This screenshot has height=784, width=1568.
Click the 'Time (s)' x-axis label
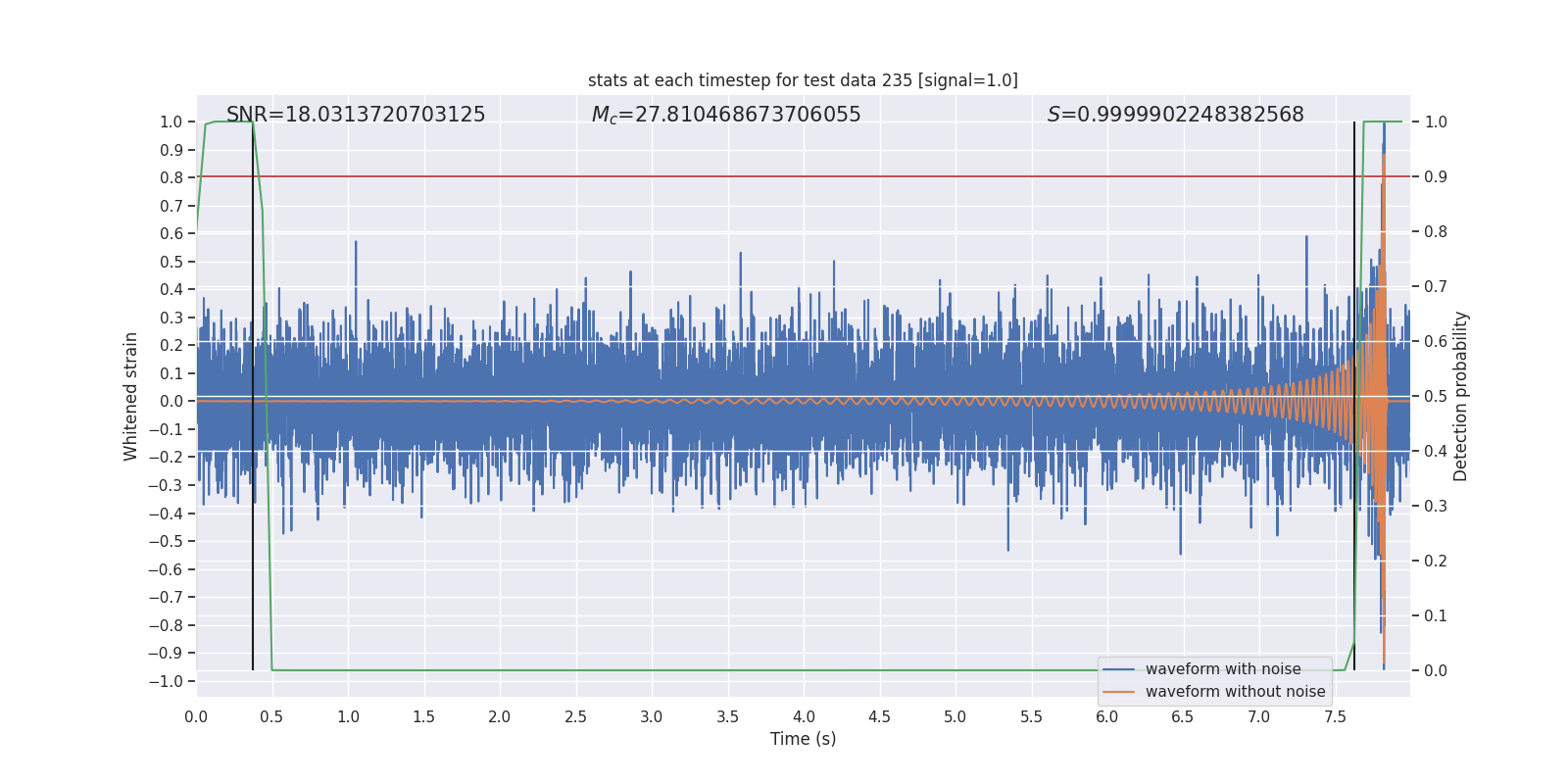[x=803, y=739]
